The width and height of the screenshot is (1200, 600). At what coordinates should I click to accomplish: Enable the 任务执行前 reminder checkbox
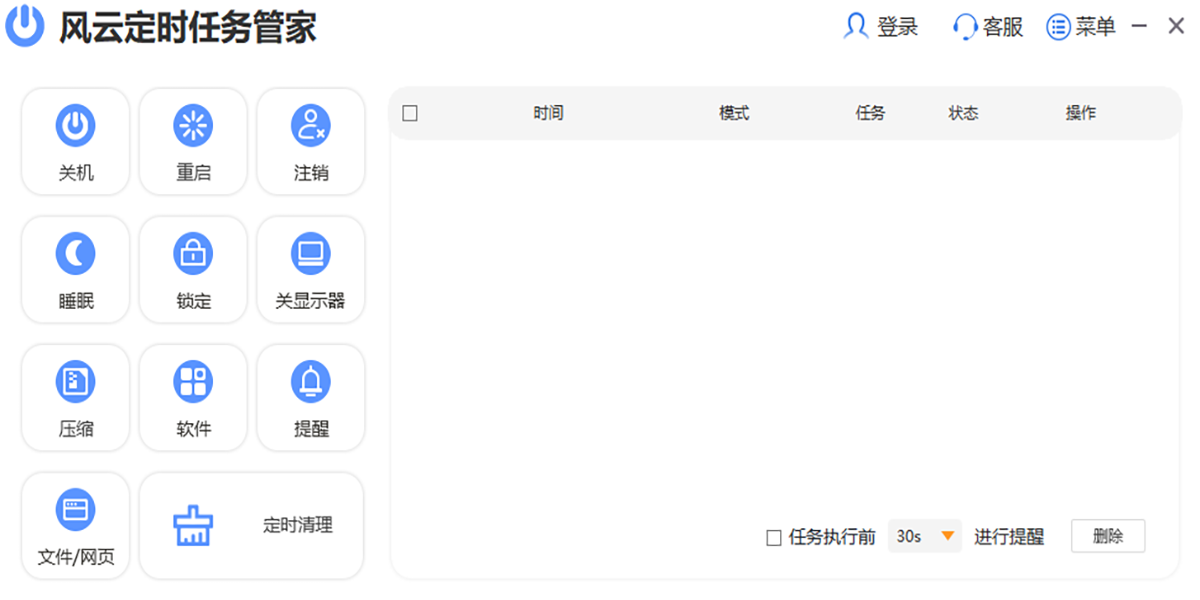tap(774, 538)
